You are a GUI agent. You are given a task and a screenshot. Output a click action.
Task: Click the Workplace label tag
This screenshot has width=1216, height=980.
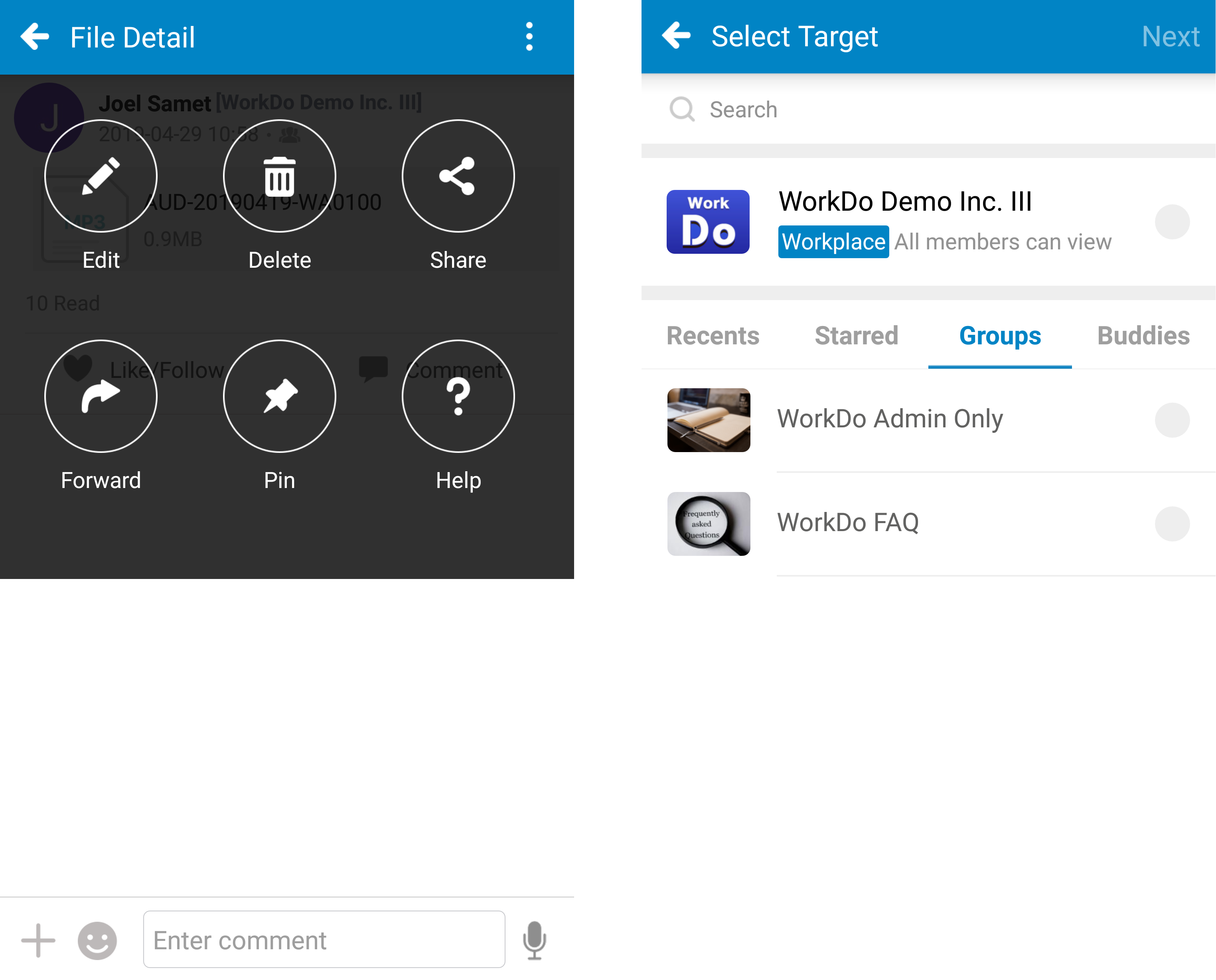click(x=833, y=242)
